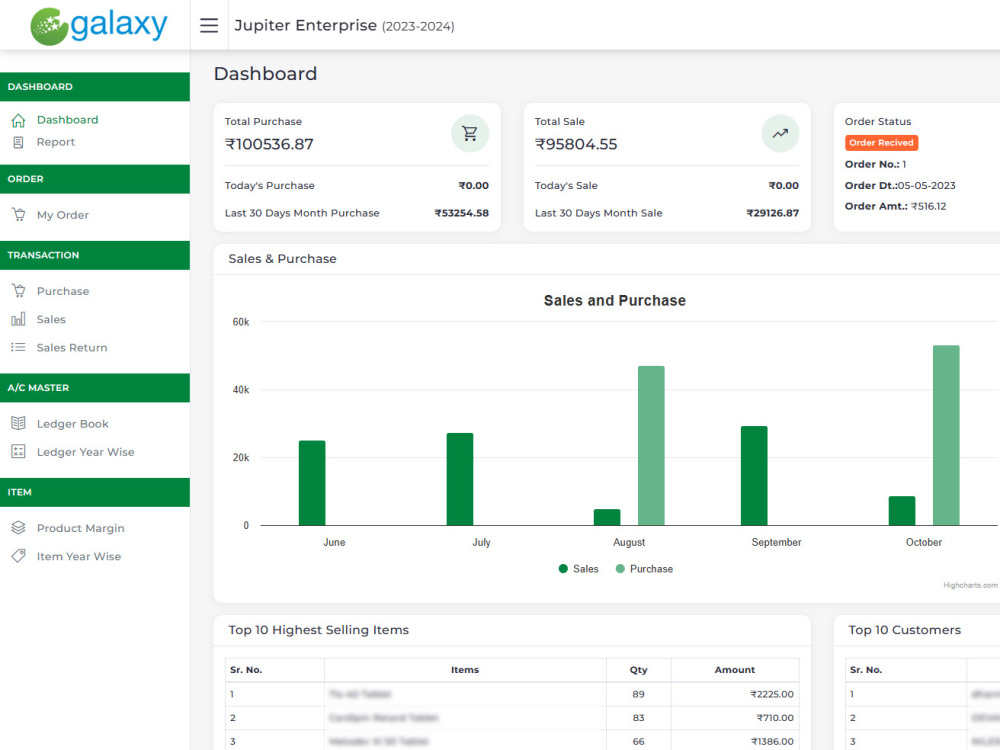The image size is (1000, 750).
Task: Open the Report menu item
Action: coord(55,142)
